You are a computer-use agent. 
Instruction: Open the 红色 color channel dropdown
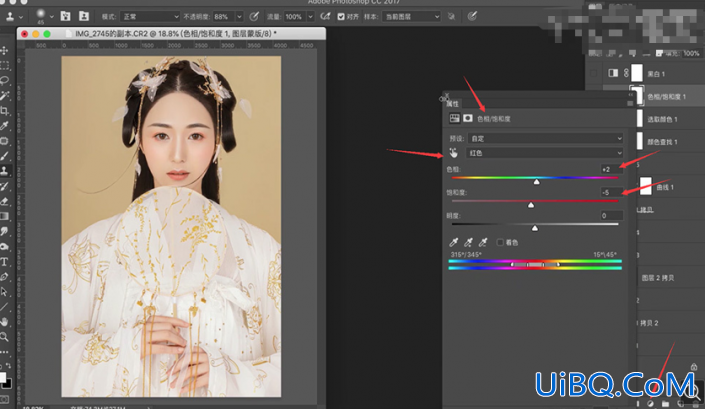tap(545, 153)
